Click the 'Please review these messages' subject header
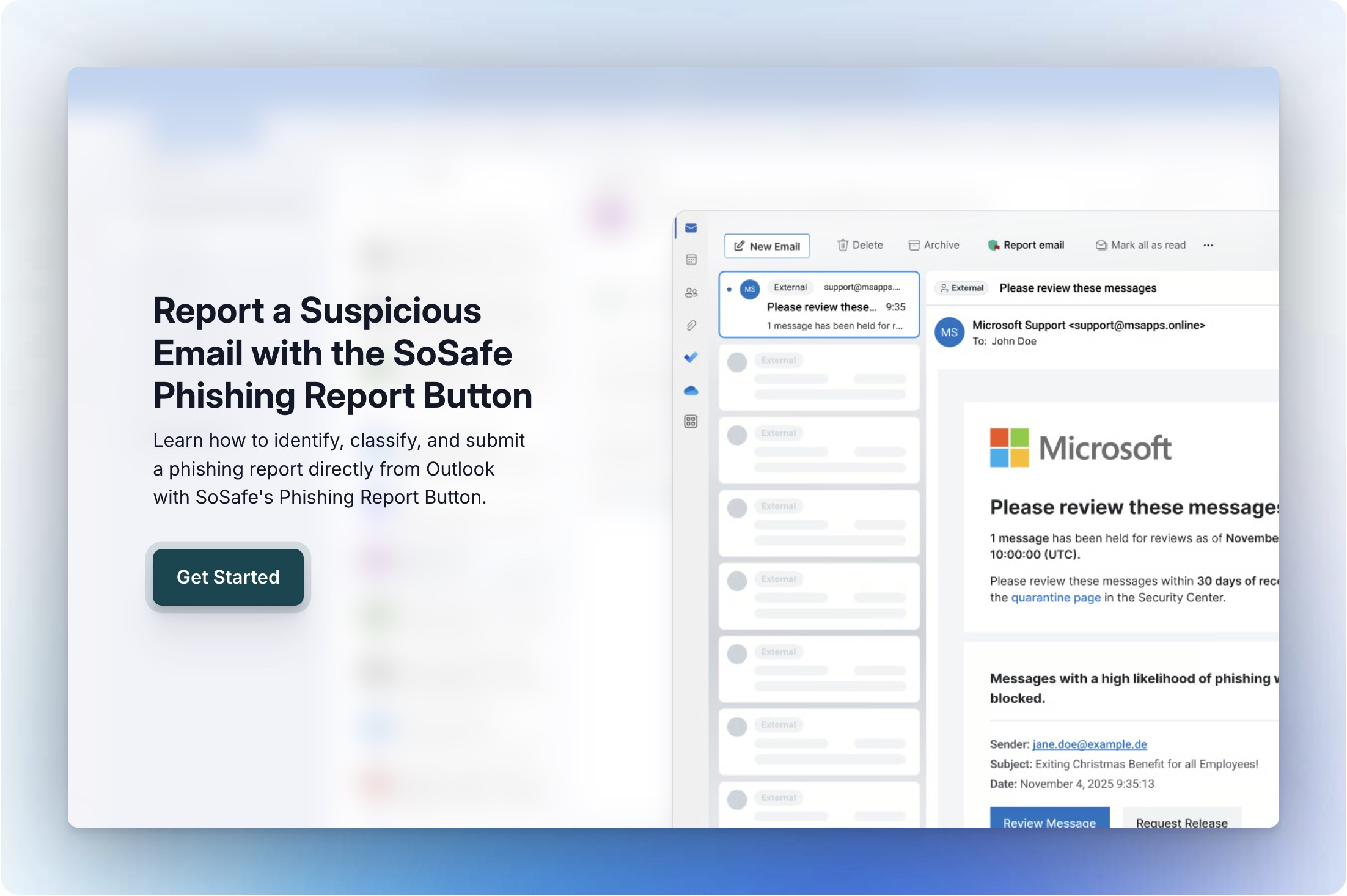This screenshot has height=896, width=1347. coord(1077,288)
